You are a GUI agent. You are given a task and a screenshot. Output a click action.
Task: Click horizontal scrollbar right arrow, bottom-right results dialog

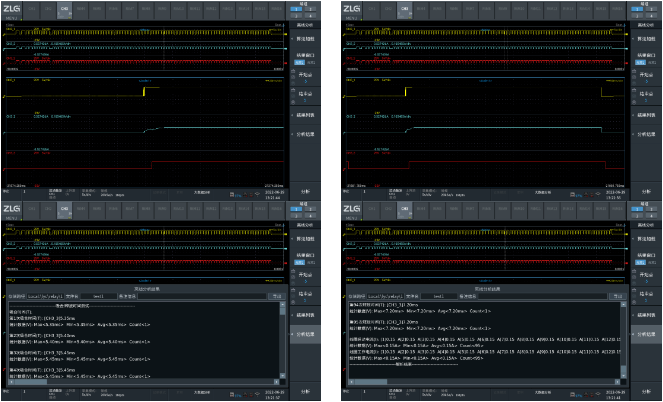(618, 382)
